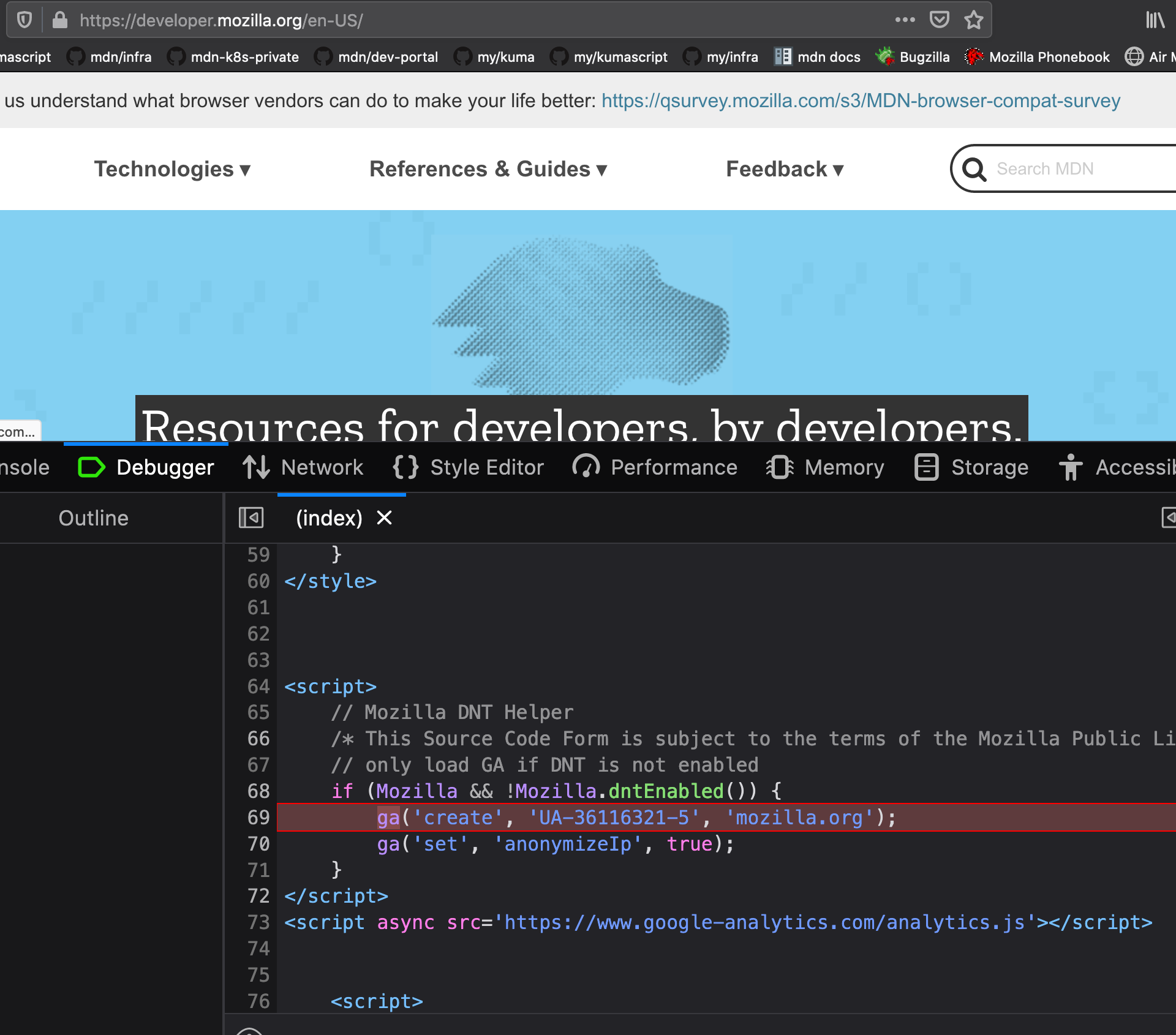Image resolution: width=1176 pixels, height=1035 pixels.
Task: Open mdn docs bookmark
Action: pyautogui.click(x=817, y=57)
